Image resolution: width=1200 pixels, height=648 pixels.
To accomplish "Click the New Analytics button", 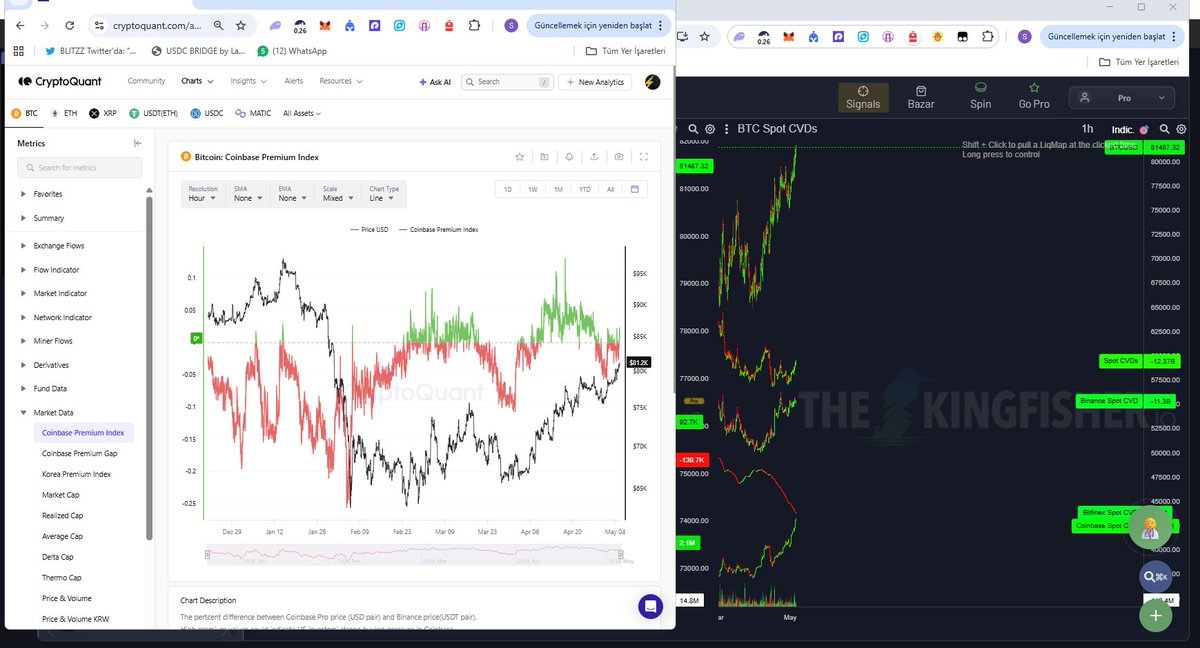I will click(595, 82).
